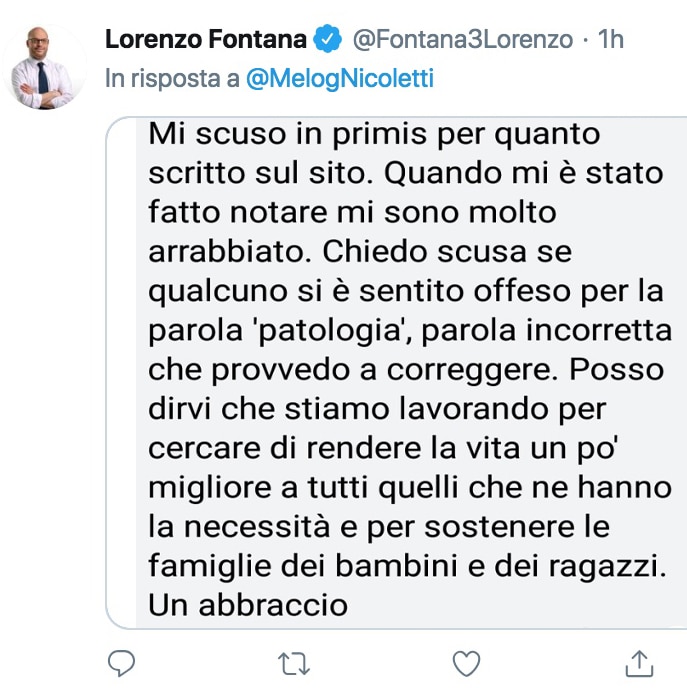Open the attached apology text image
This screenshot has width=687, height=688.
(396, 373)
